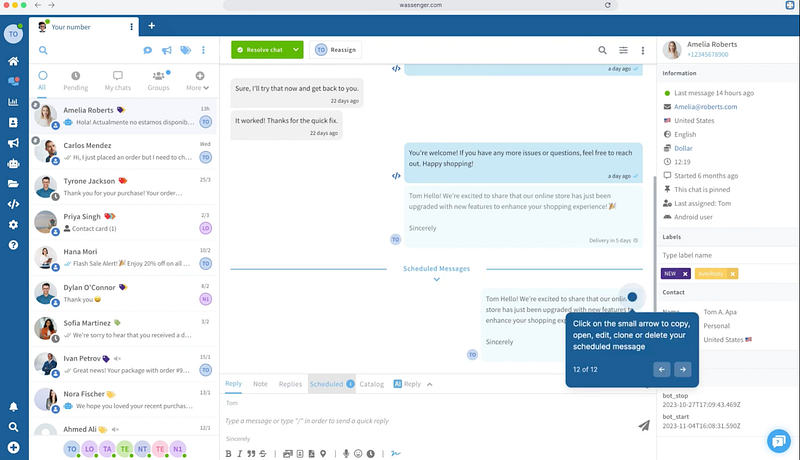Click the labels tag icon above chat list
Image resolution: width=800 pixels, height=460 pixels.
(185, 50)
